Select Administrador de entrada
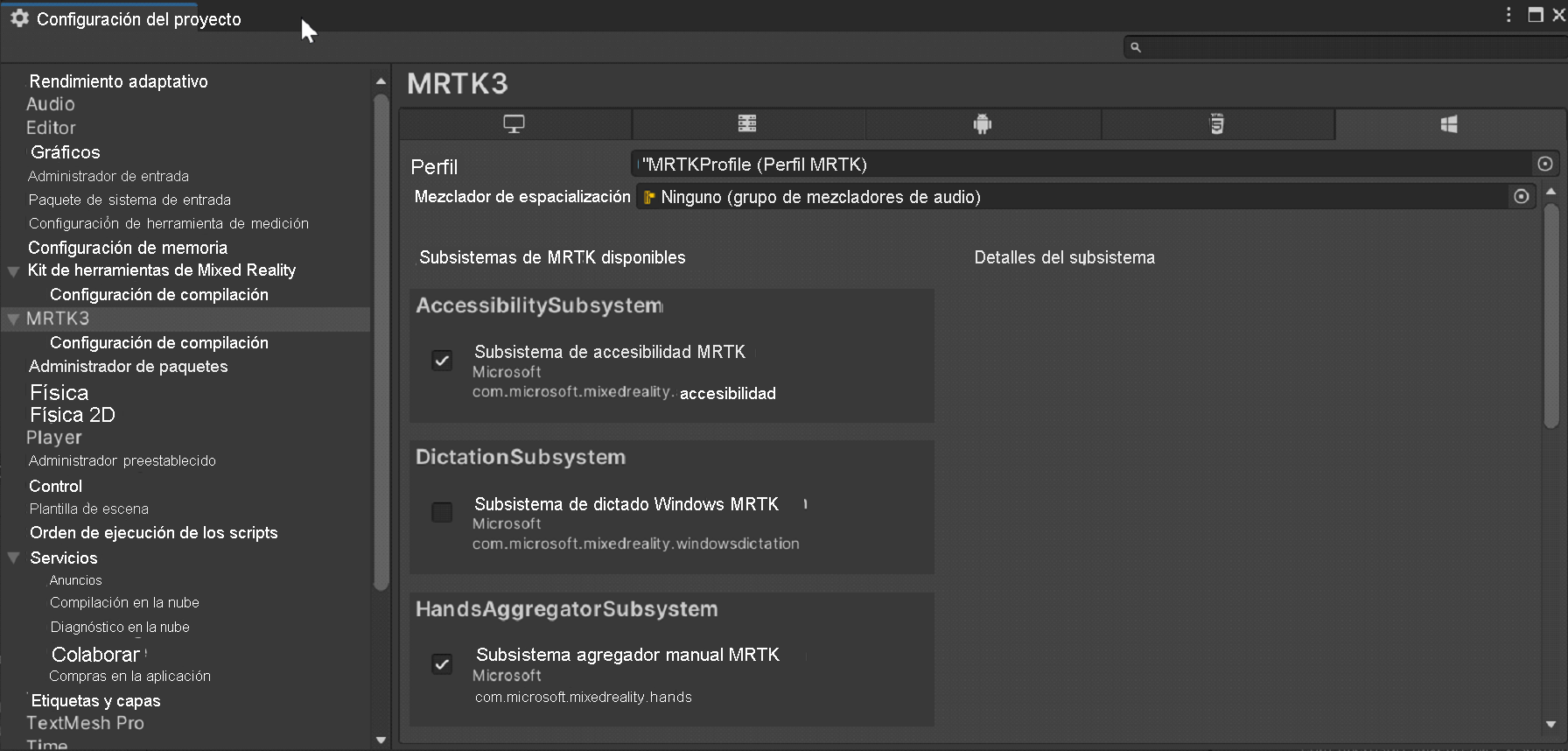1568x751 pixels. click(x=108, y=176)
